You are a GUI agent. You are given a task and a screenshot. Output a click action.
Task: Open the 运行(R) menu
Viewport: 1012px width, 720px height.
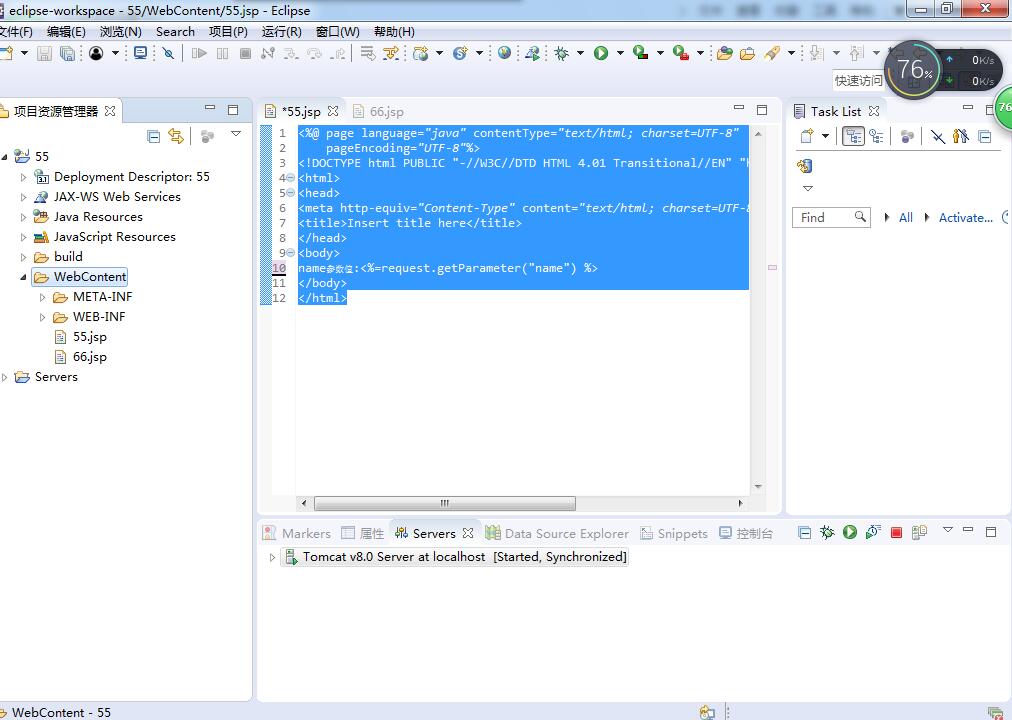coord(281,32)
